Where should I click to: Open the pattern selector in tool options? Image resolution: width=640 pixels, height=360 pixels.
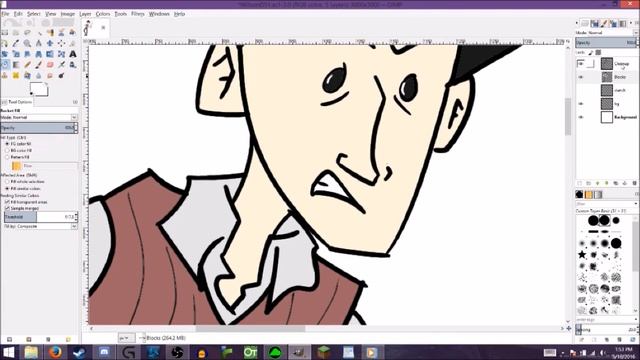coord(16,166)
